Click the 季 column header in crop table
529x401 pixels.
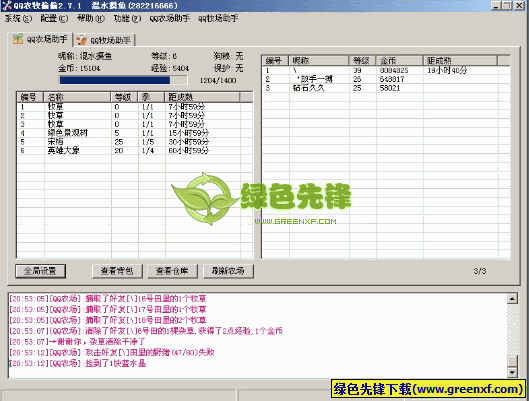click(151, 97)
